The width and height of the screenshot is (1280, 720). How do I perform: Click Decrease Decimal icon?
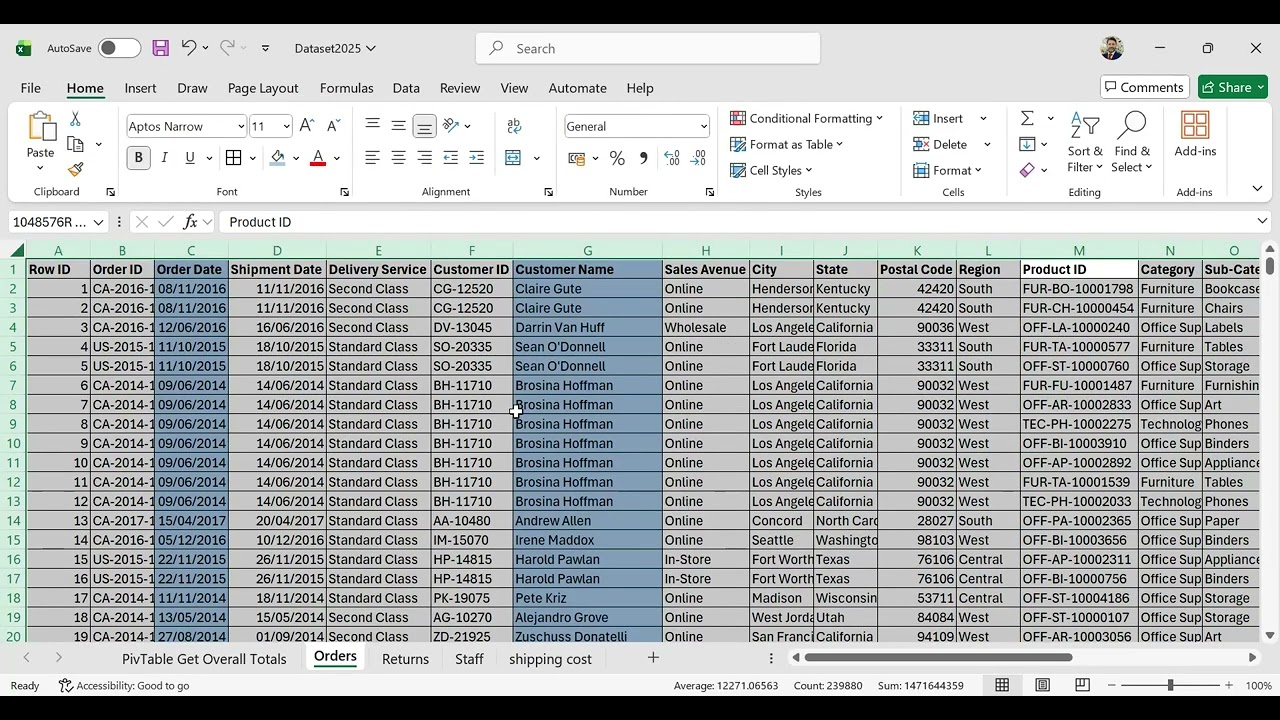click(698, 158)
